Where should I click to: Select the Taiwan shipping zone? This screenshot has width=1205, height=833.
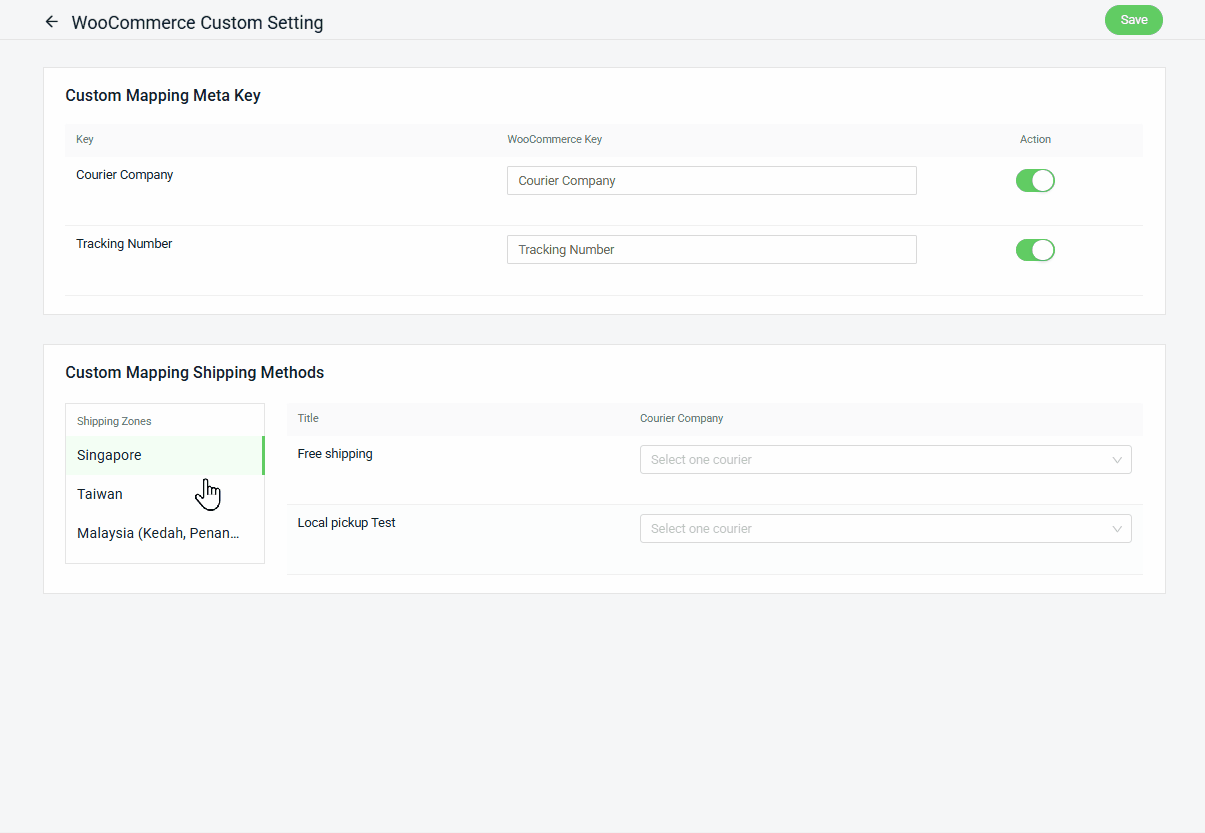click(165, 494)
